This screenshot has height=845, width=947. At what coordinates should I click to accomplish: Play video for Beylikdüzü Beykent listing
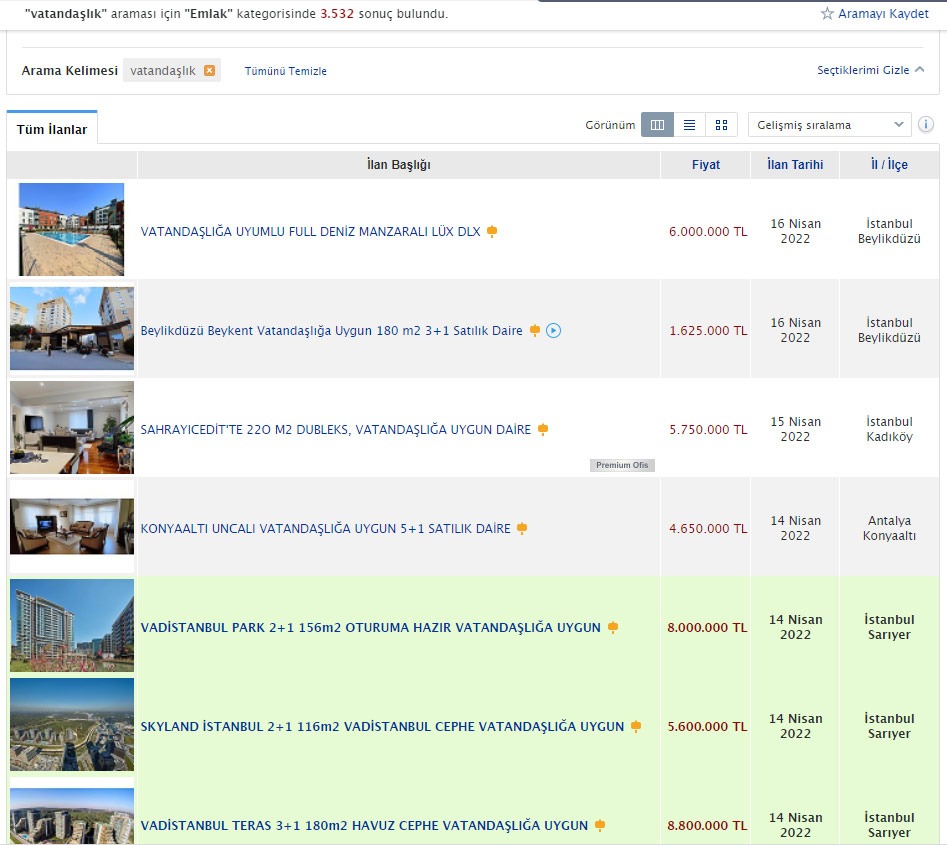point(553,330)
